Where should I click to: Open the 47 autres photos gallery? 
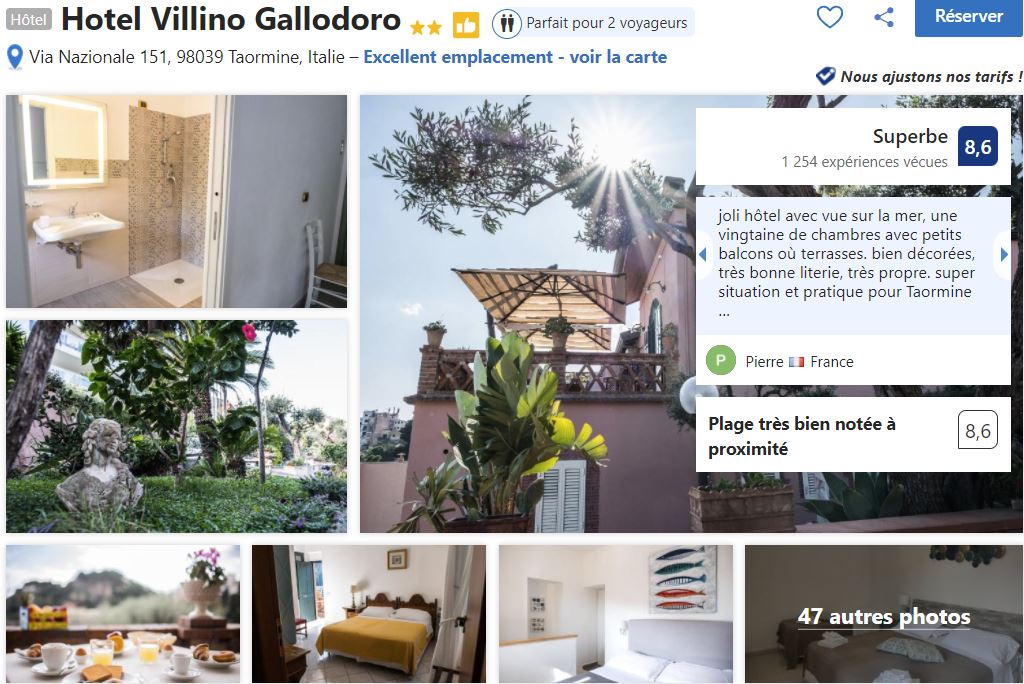(884, 614)
